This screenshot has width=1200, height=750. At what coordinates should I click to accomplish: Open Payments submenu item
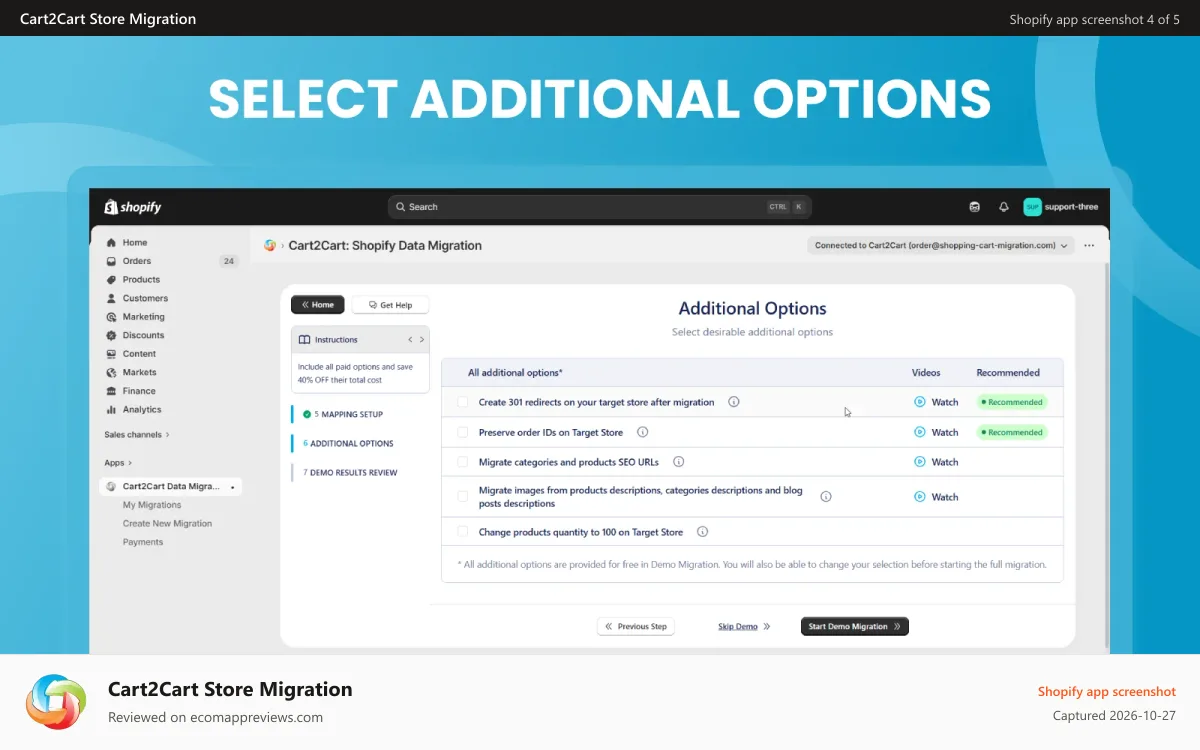[x=143, y=542]
